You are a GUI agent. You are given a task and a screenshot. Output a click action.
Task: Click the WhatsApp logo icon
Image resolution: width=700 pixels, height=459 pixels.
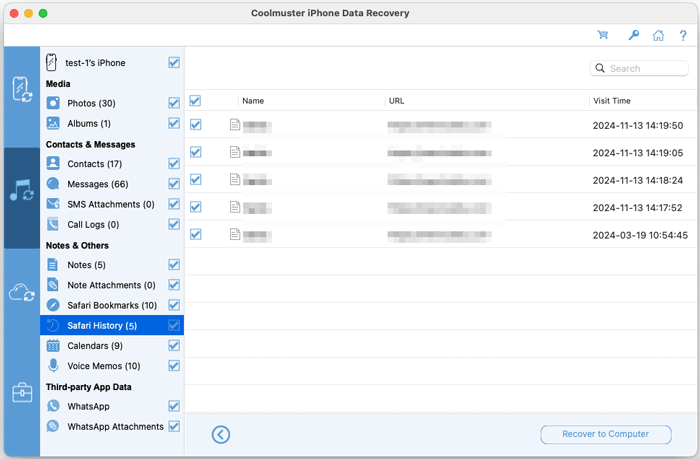click(53, 406)
